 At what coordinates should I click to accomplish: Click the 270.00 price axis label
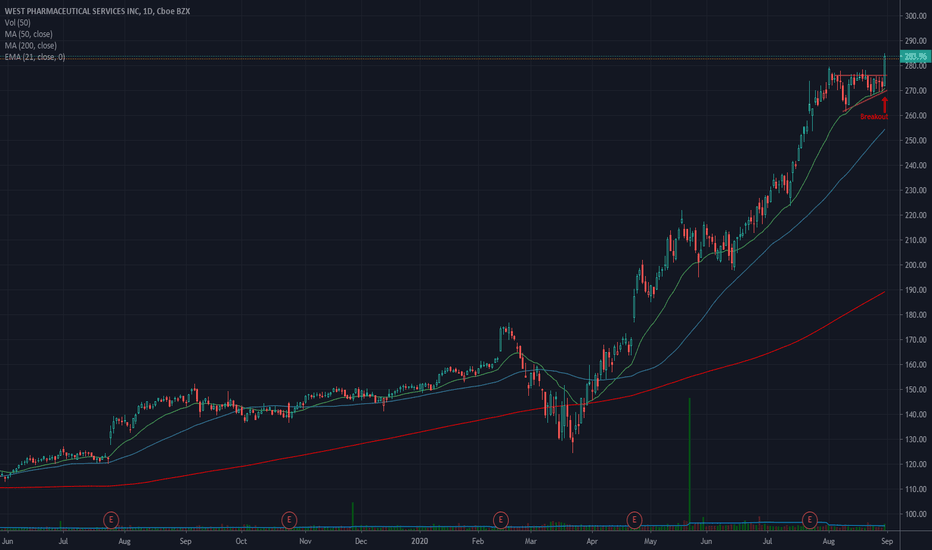(916, 91)
